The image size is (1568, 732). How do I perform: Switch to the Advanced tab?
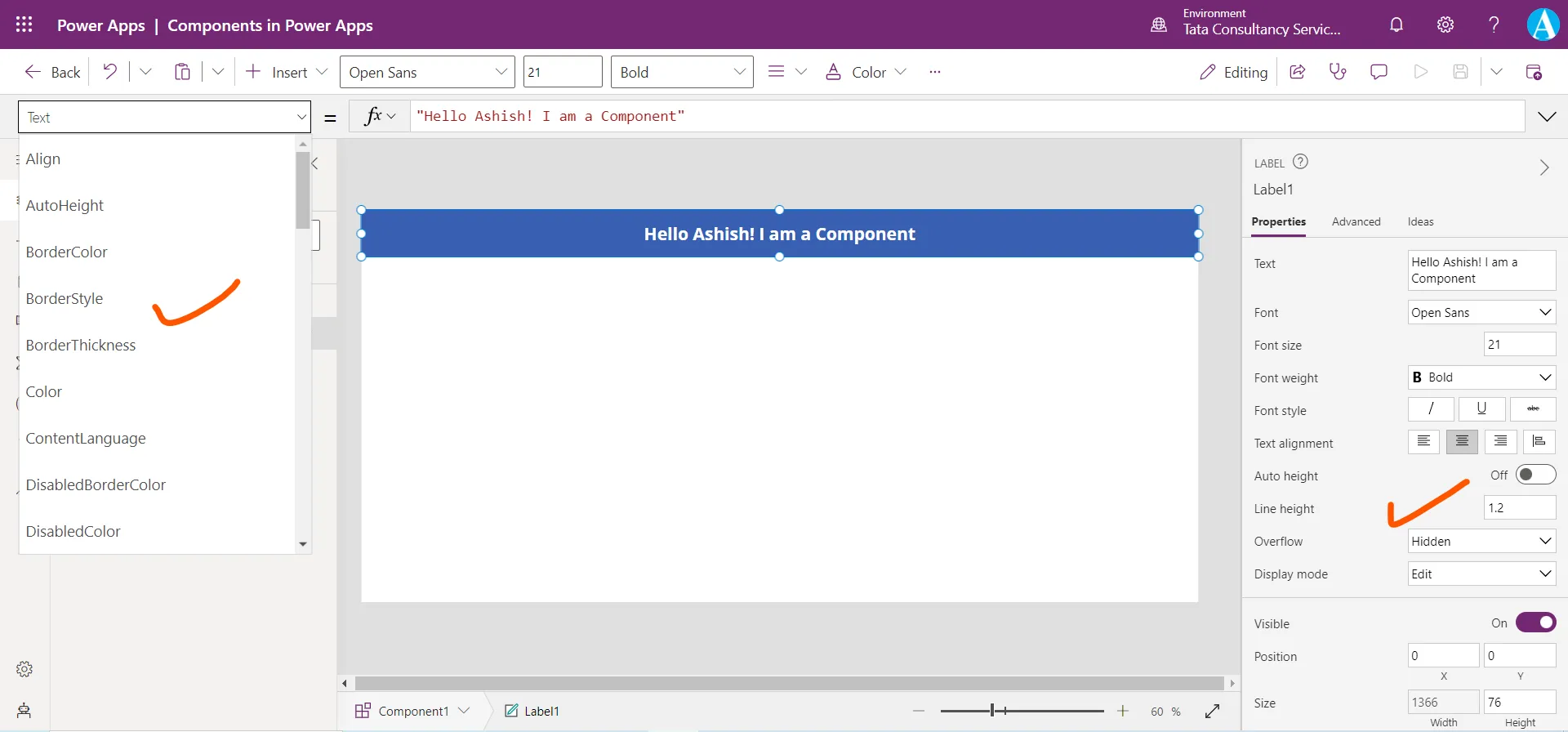(1356, 221)
